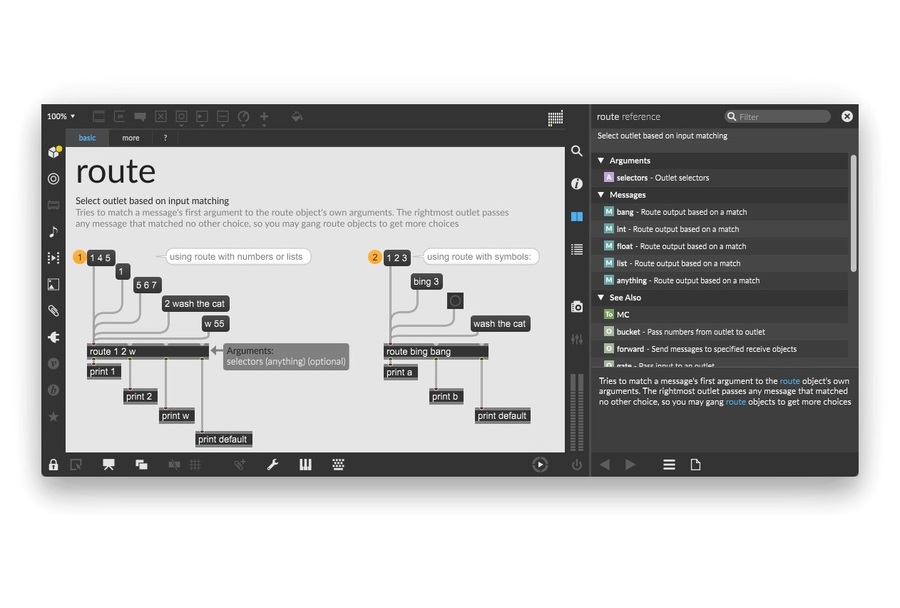This screenshot has width=900, height=608.
Task: Click the reference panel scrollbar
Action: pyautogui.click(x=853, y=214)
